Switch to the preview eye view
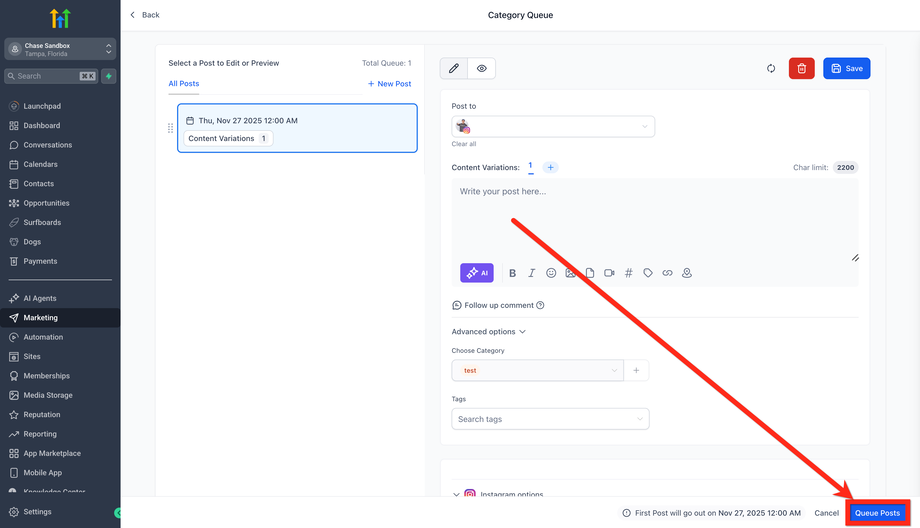Image resolution: width=920 pixels, height=528 pixels. point(482,68)
